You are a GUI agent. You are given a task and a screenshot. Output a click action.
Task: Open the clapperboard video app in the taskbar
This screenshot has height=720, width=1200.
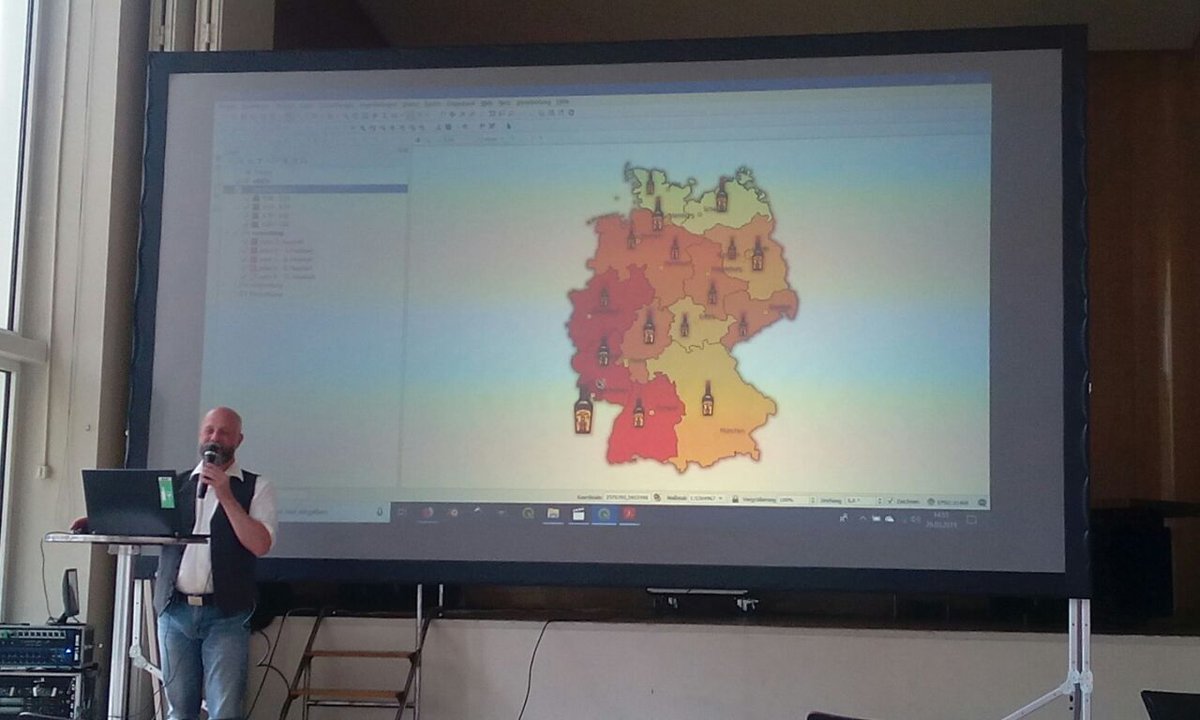click(x=578, y=514)
